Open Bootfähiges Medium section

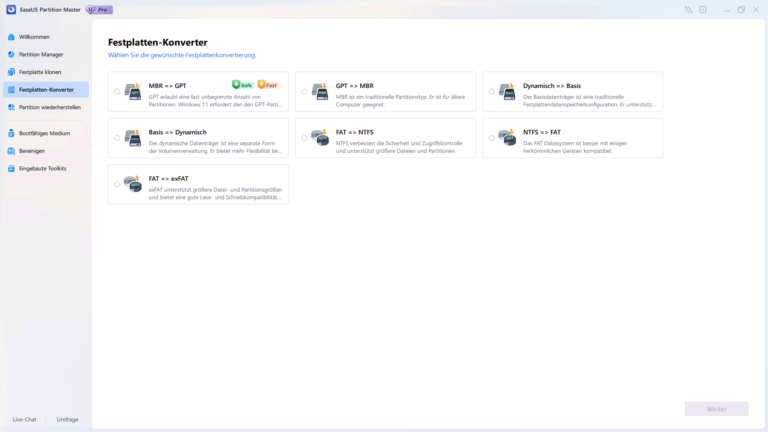pos(46,133)
